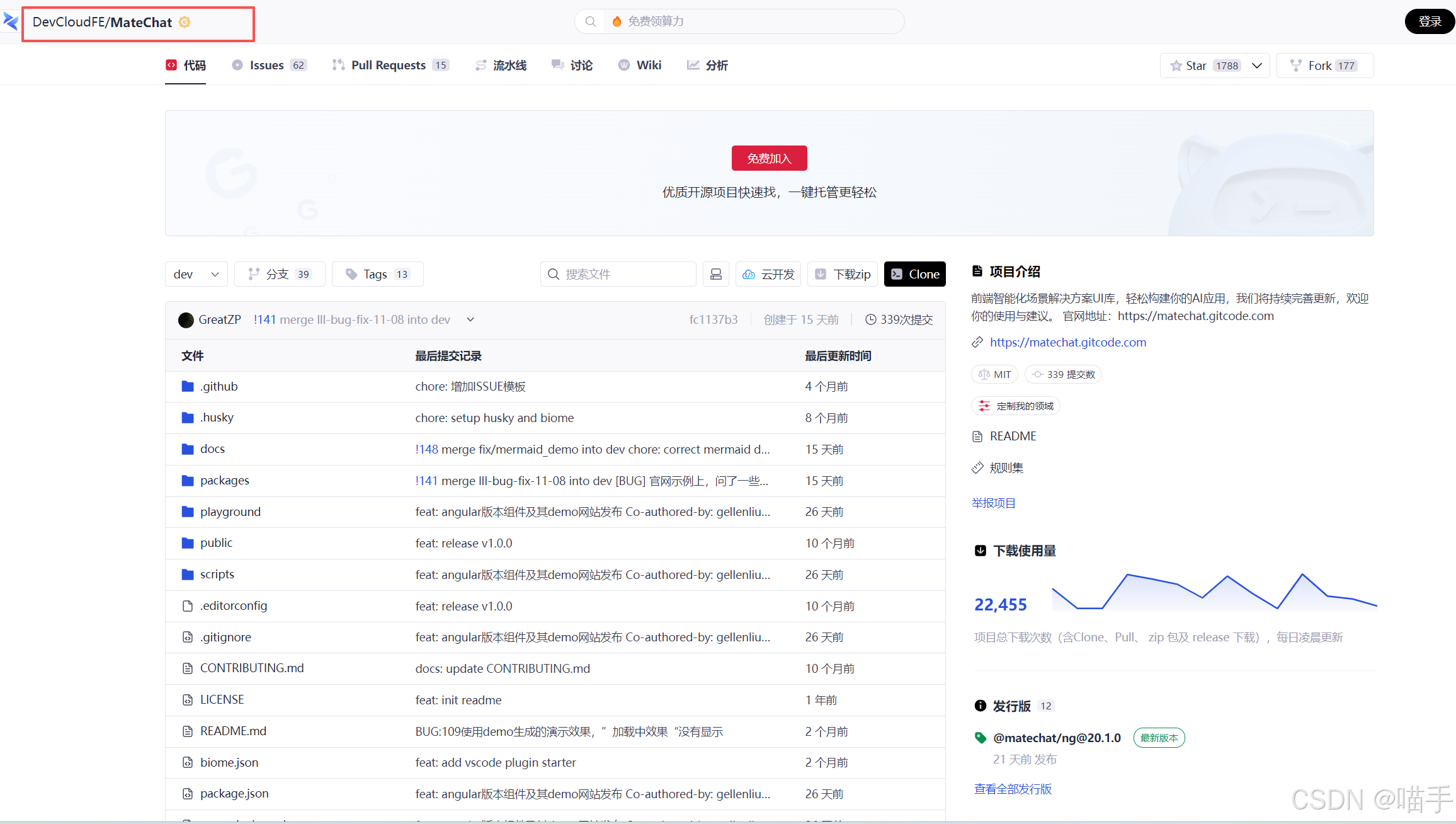1456x824 pixels.
Task: Click the Star icon button
Action: pos(1176,66)
